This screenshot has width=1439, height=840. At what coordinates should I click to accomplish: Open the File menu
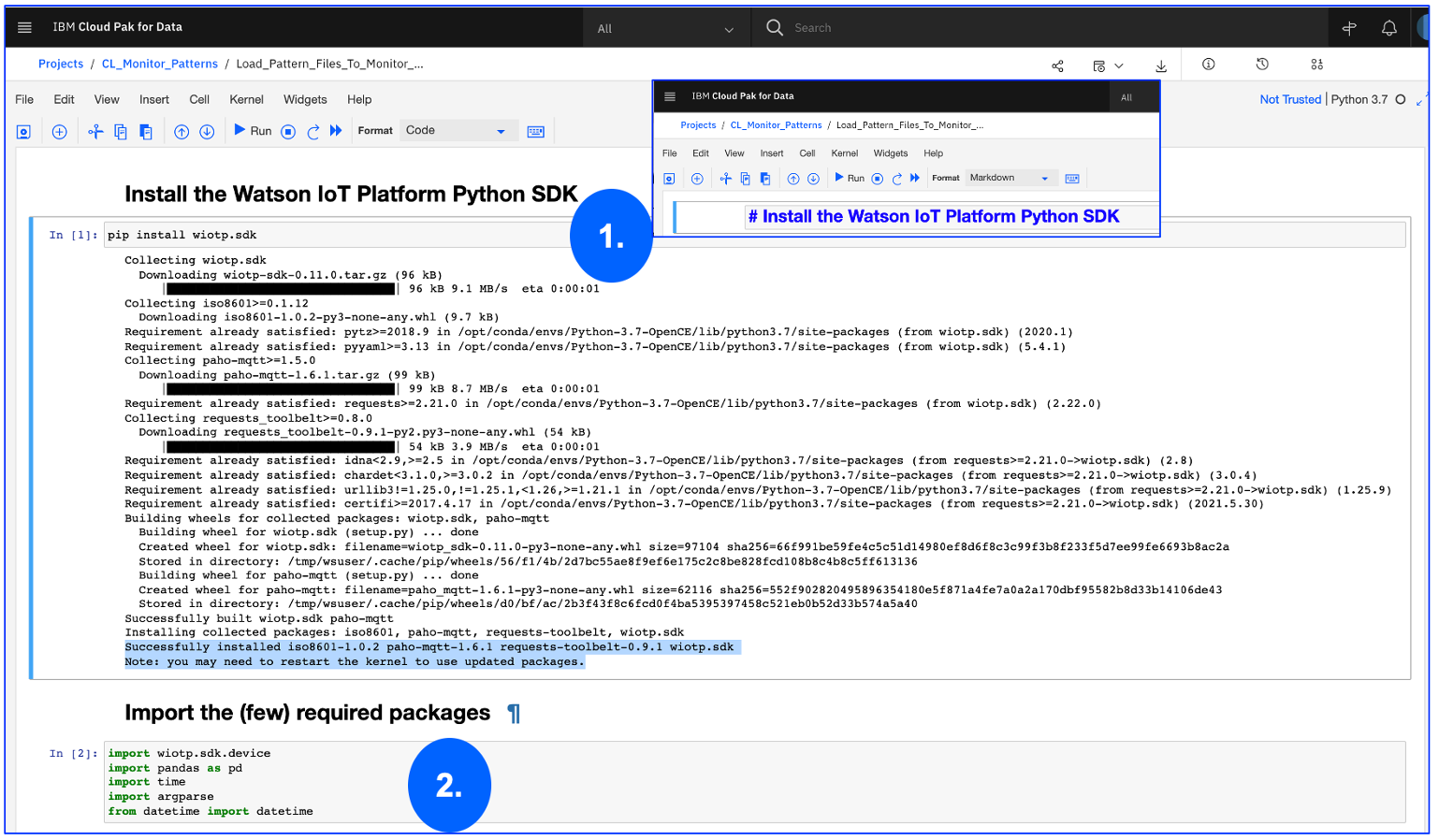click(x=24, y=99)
